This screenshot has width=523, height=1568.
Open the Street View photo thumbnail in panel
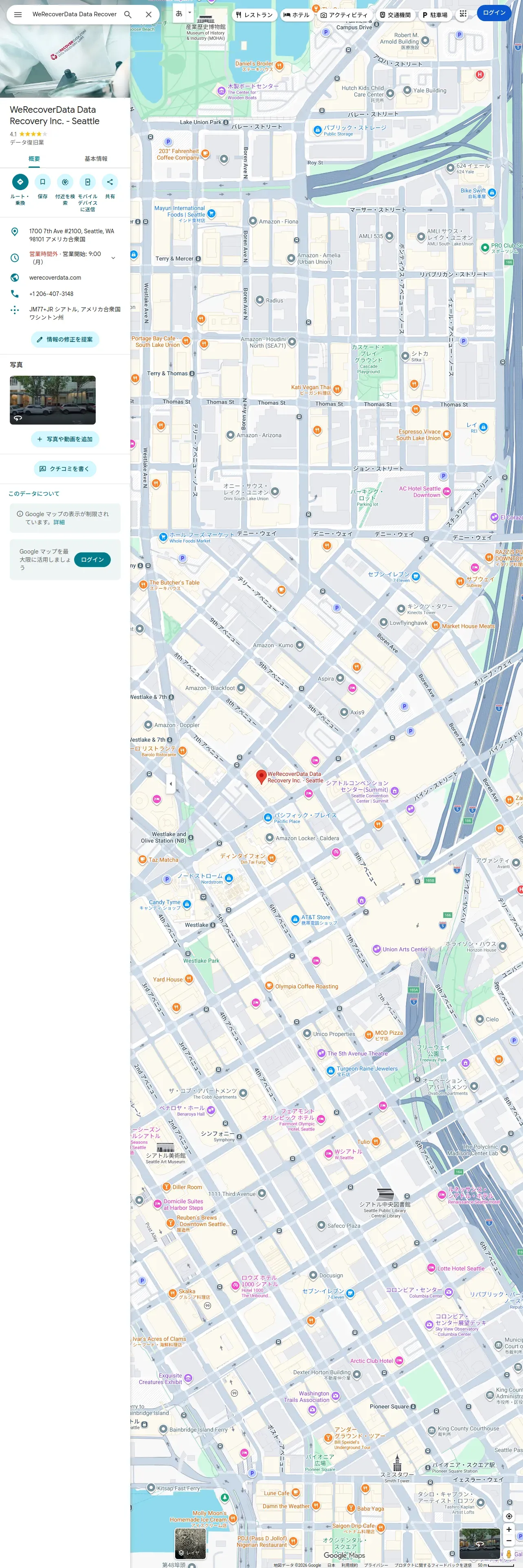click(x=53, y=400)
